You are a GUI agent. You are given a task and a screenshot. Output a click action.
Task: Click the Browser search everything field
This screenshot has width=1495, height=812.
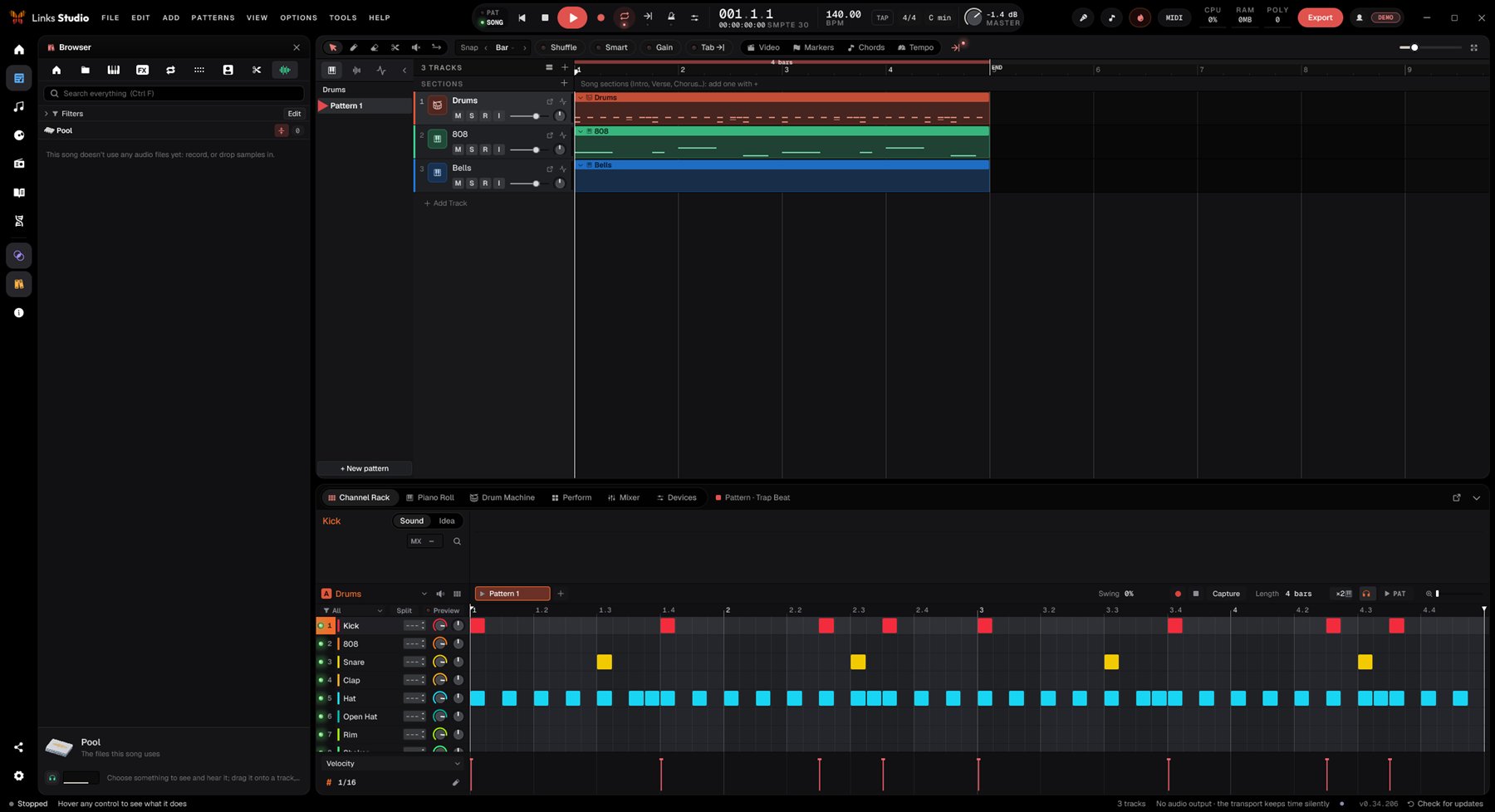click(174, 94)
